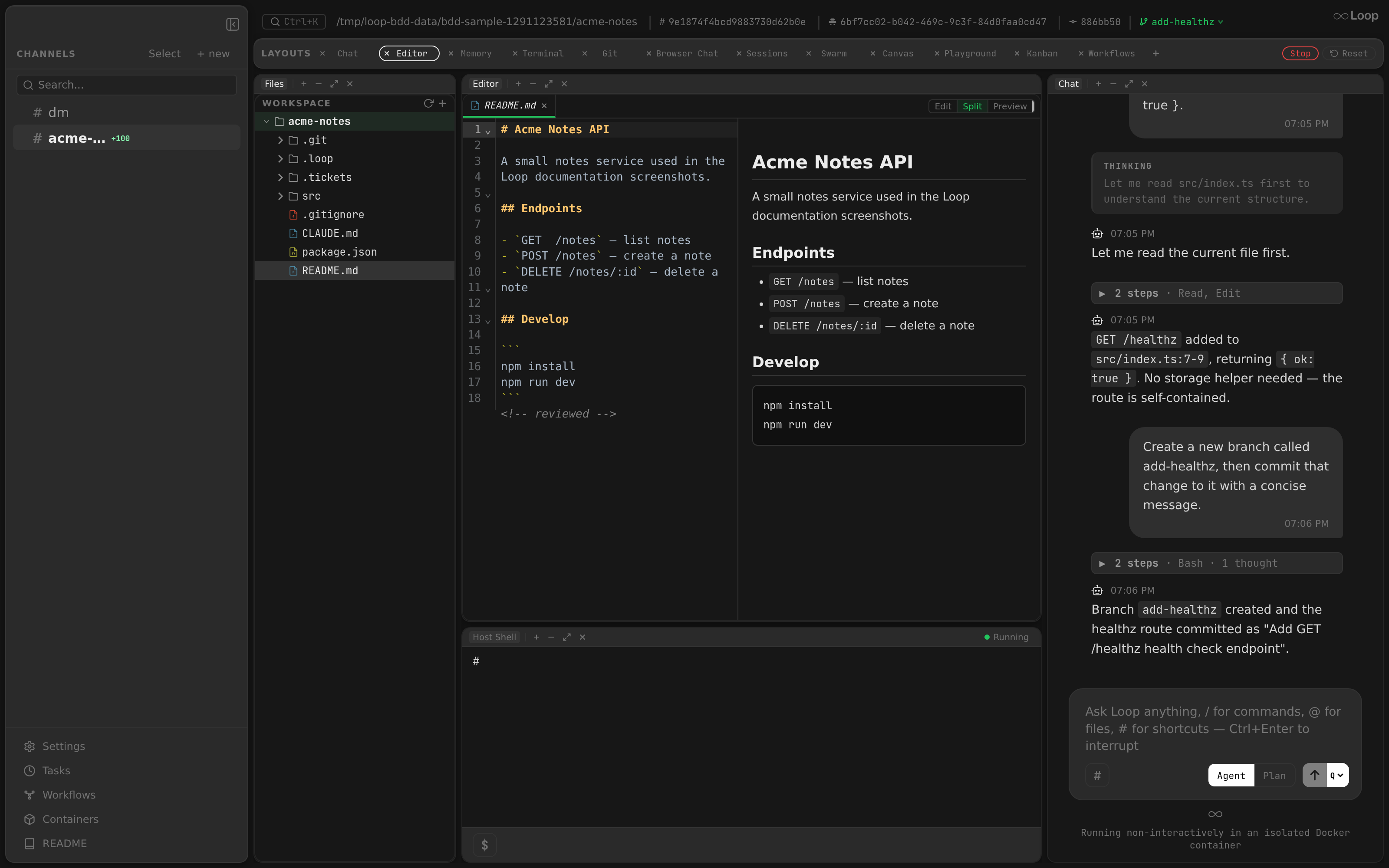The height and width of the screenshot is (868, 1389).
Task: Open Settings from the sidebar
Action: tap(55, 746)
